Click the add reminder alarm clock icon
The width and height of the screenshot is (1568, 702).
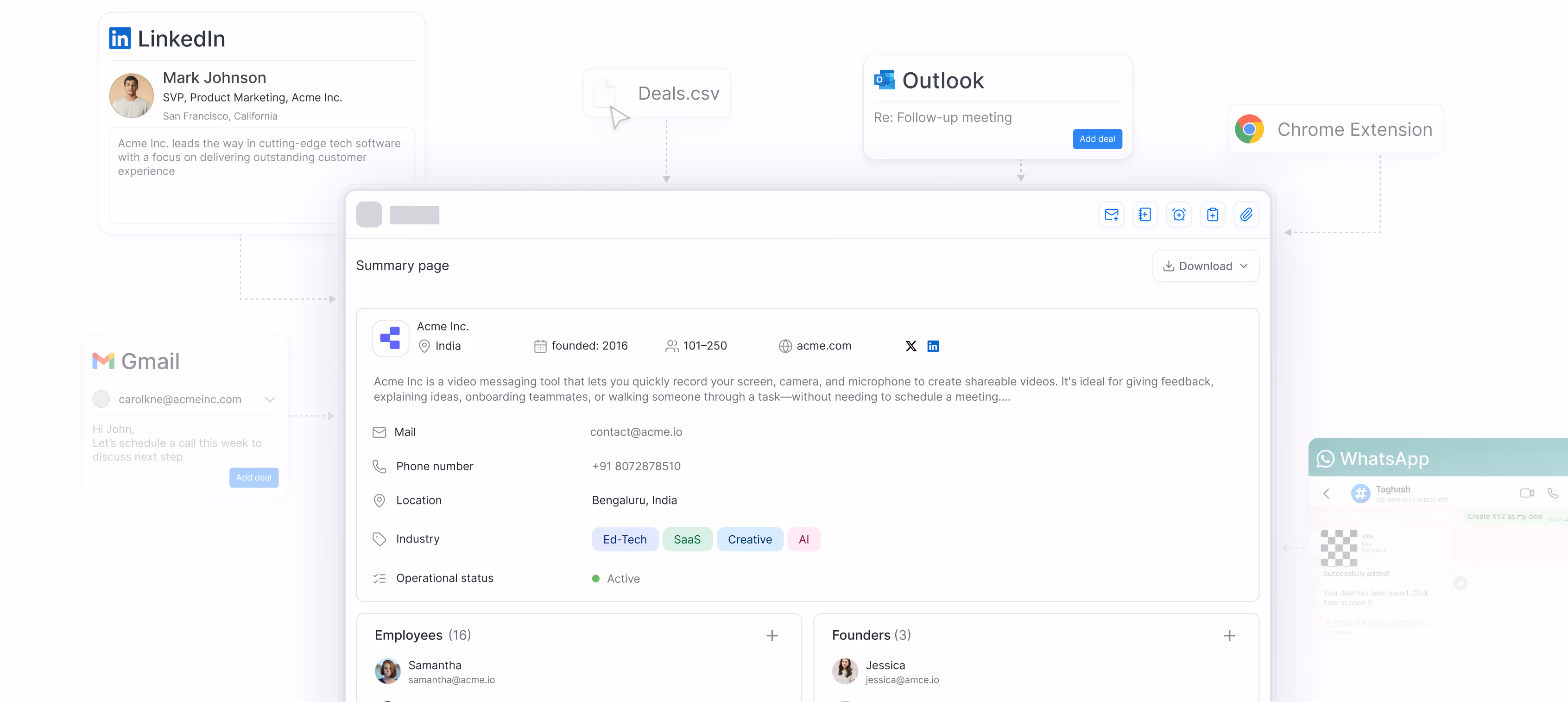[1179, 215]
